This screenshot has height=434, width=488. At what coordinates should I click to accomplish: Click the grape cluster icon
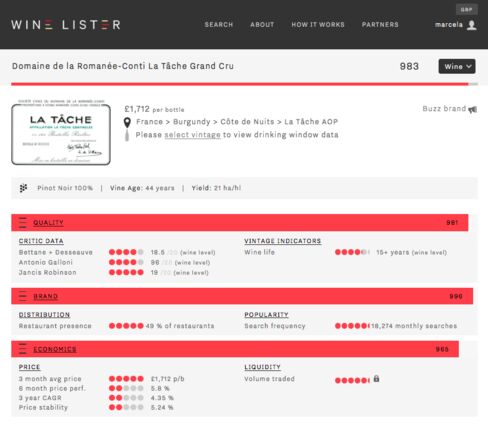click(23, 188)
